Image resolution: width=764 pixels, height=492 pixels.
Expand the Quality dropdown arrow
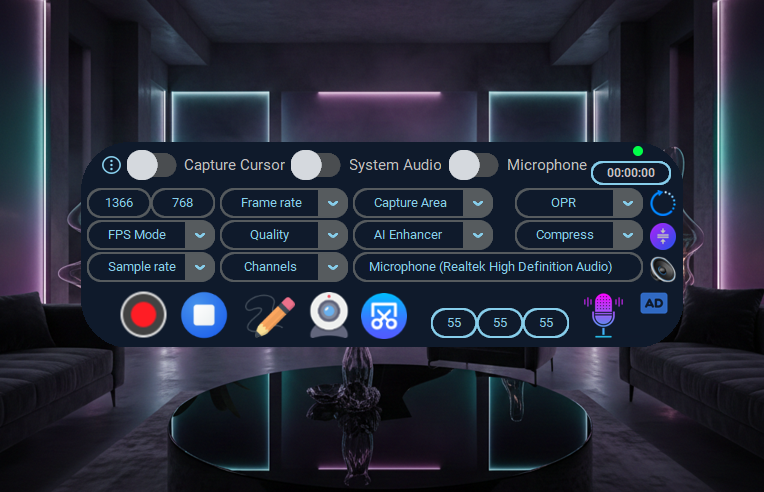(x=333, y=235)
